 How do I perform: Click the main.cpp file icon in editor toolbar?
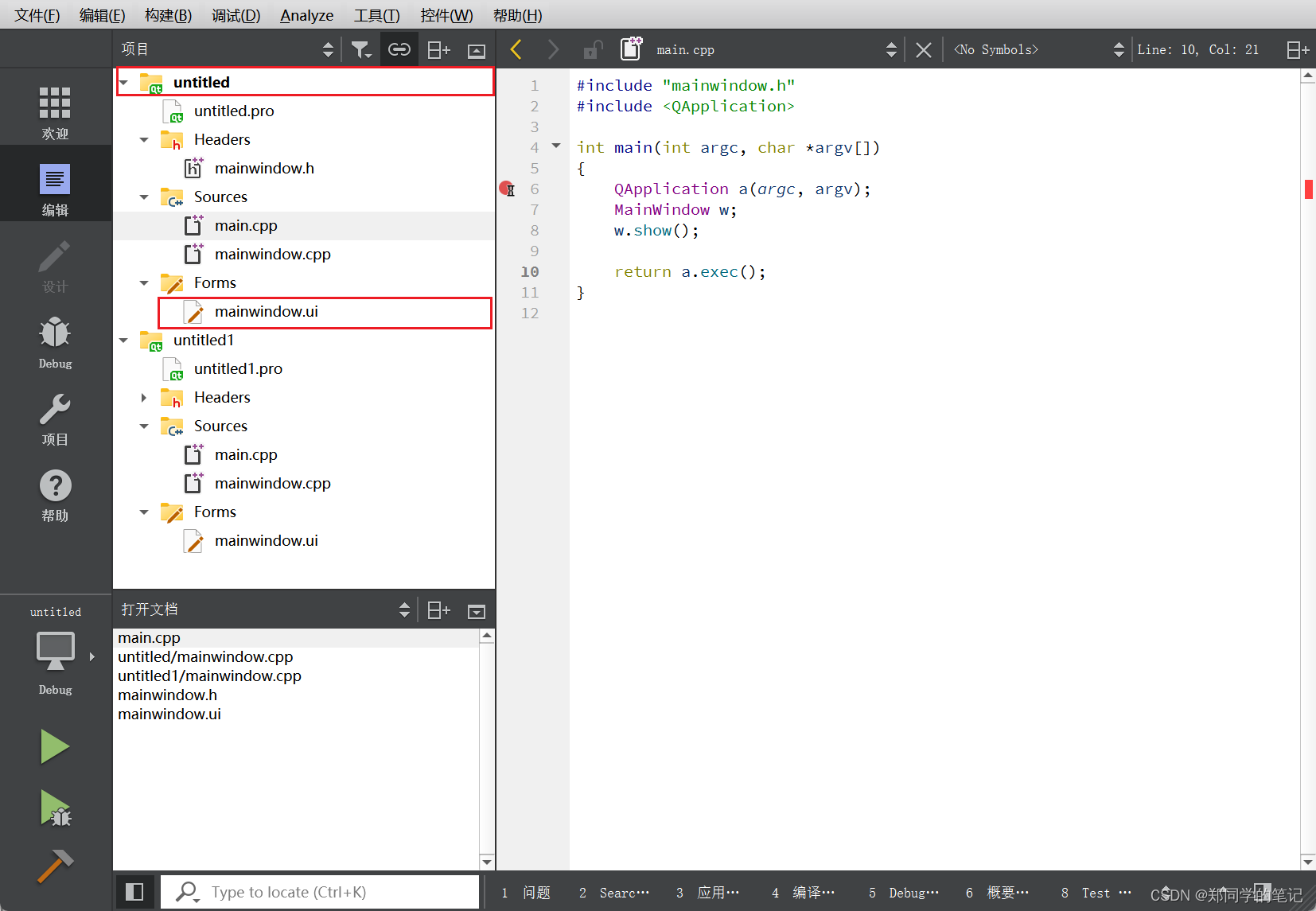pyautogui.click(x=631, y=49)
